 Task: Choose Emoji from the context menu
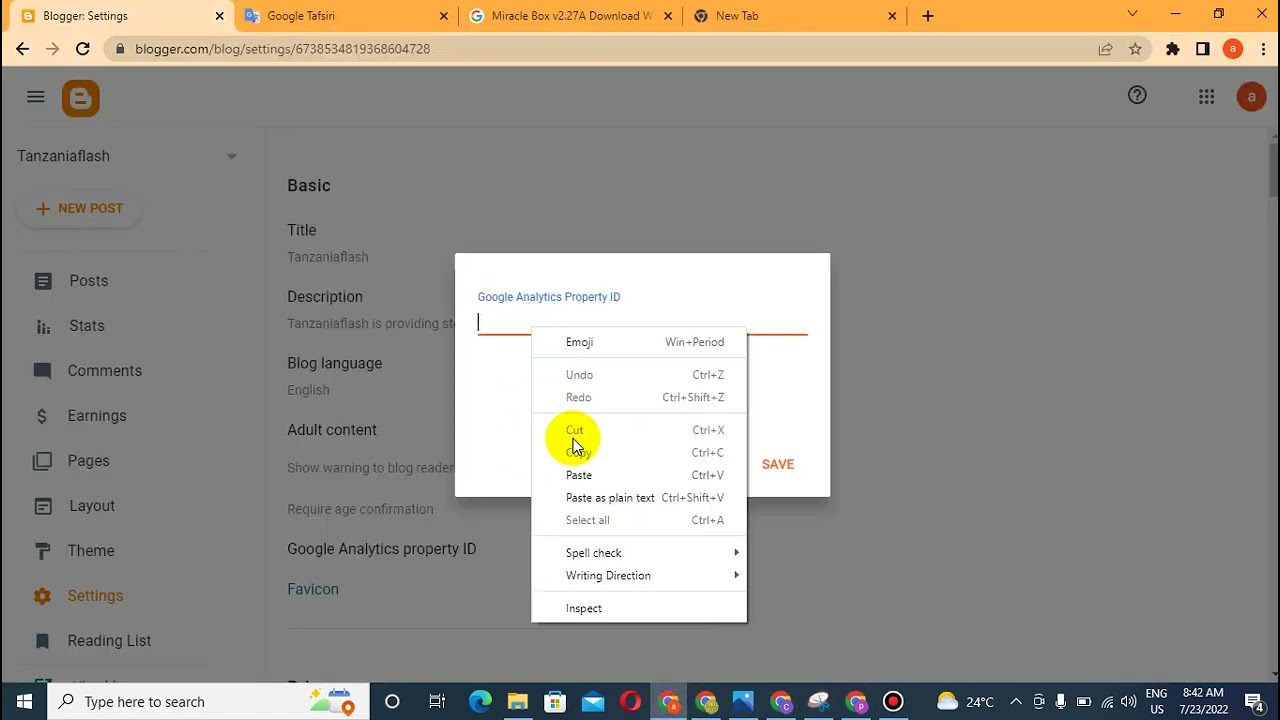(639, 342)
